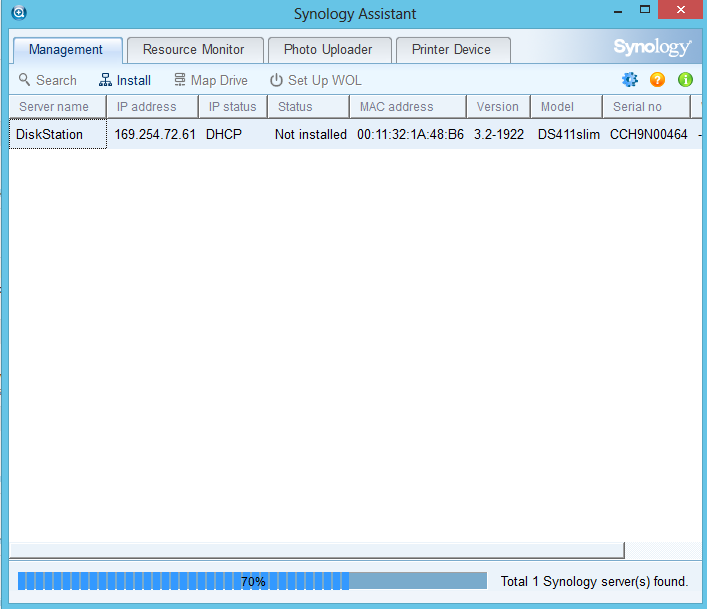Viewport: 707px width, 609px height.
Task: Click Set Up WOL in toolbar
Action: pyautogui.click(x=315, y=80)
